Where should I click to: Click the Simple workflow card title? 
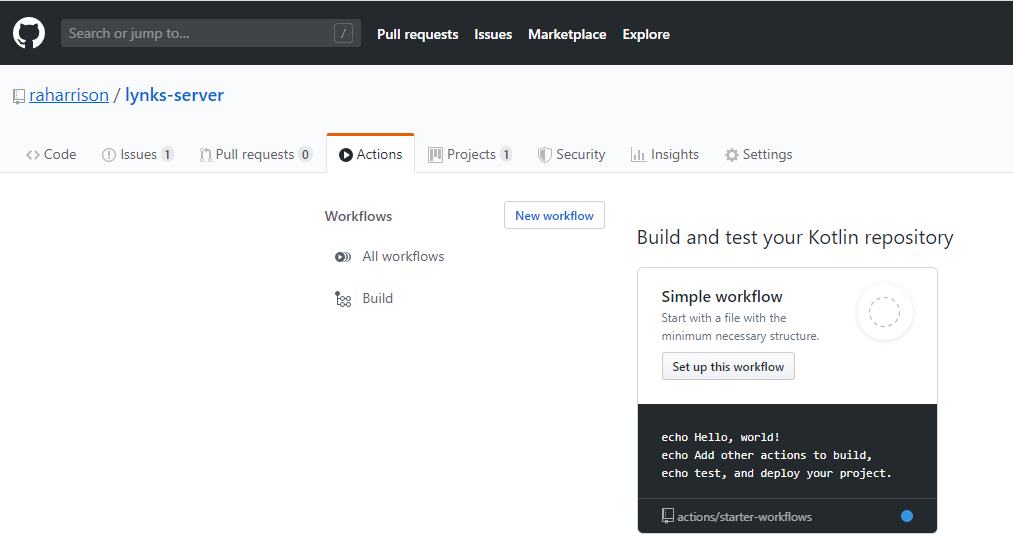coord(722,297)
